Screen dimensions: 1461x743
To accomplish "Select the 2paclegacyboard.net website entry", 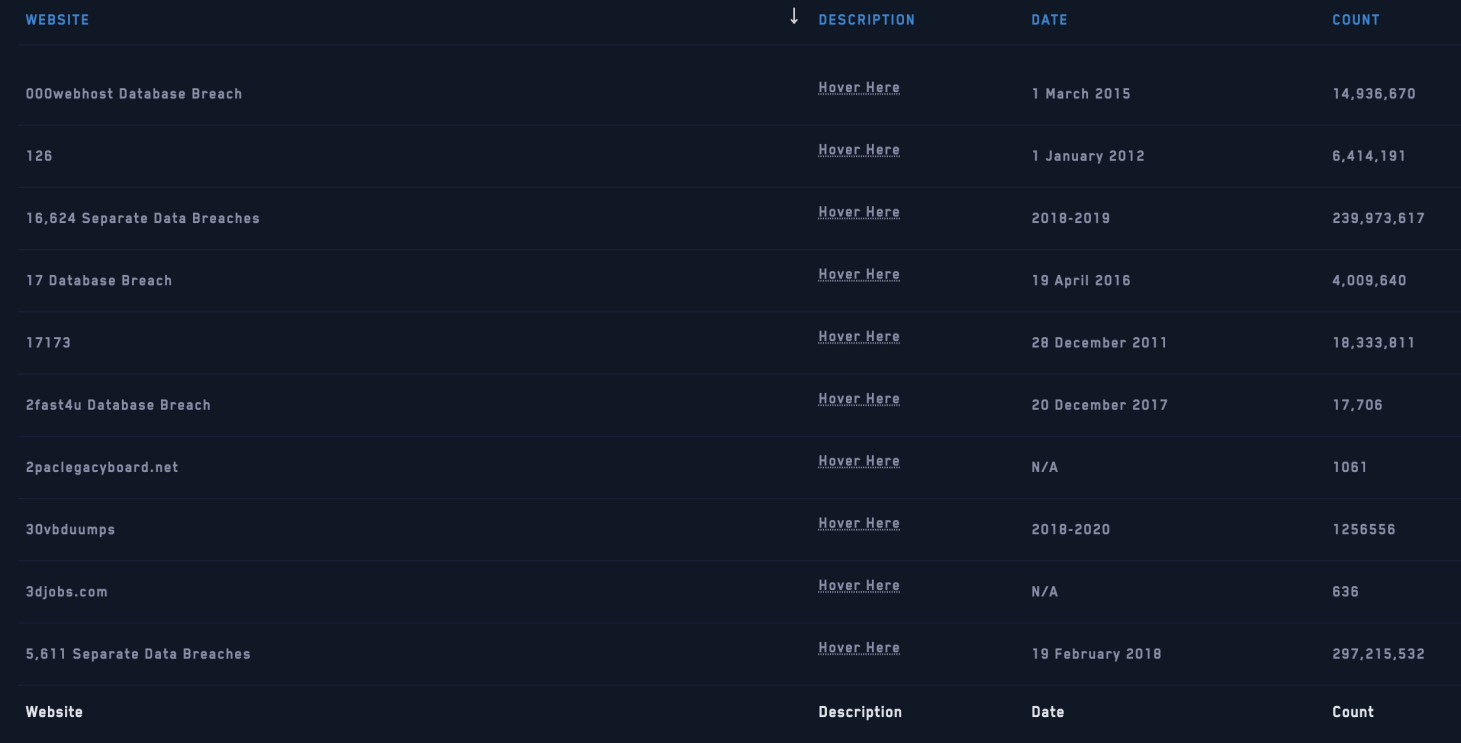I will (102, 467).
